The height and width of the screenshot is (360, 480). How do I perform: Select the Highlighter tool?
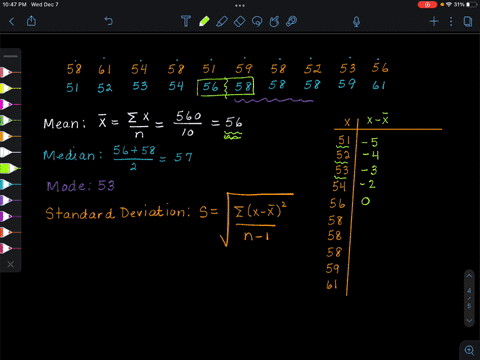(x=222, y=21)
